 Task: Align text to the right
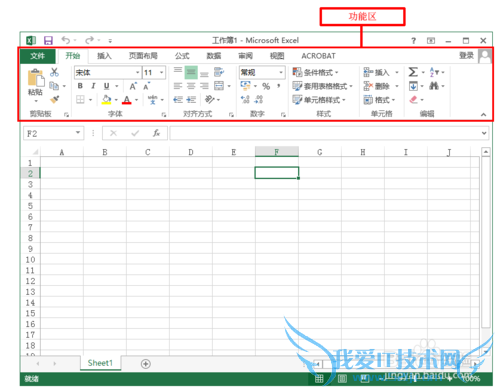coord(204,86)
